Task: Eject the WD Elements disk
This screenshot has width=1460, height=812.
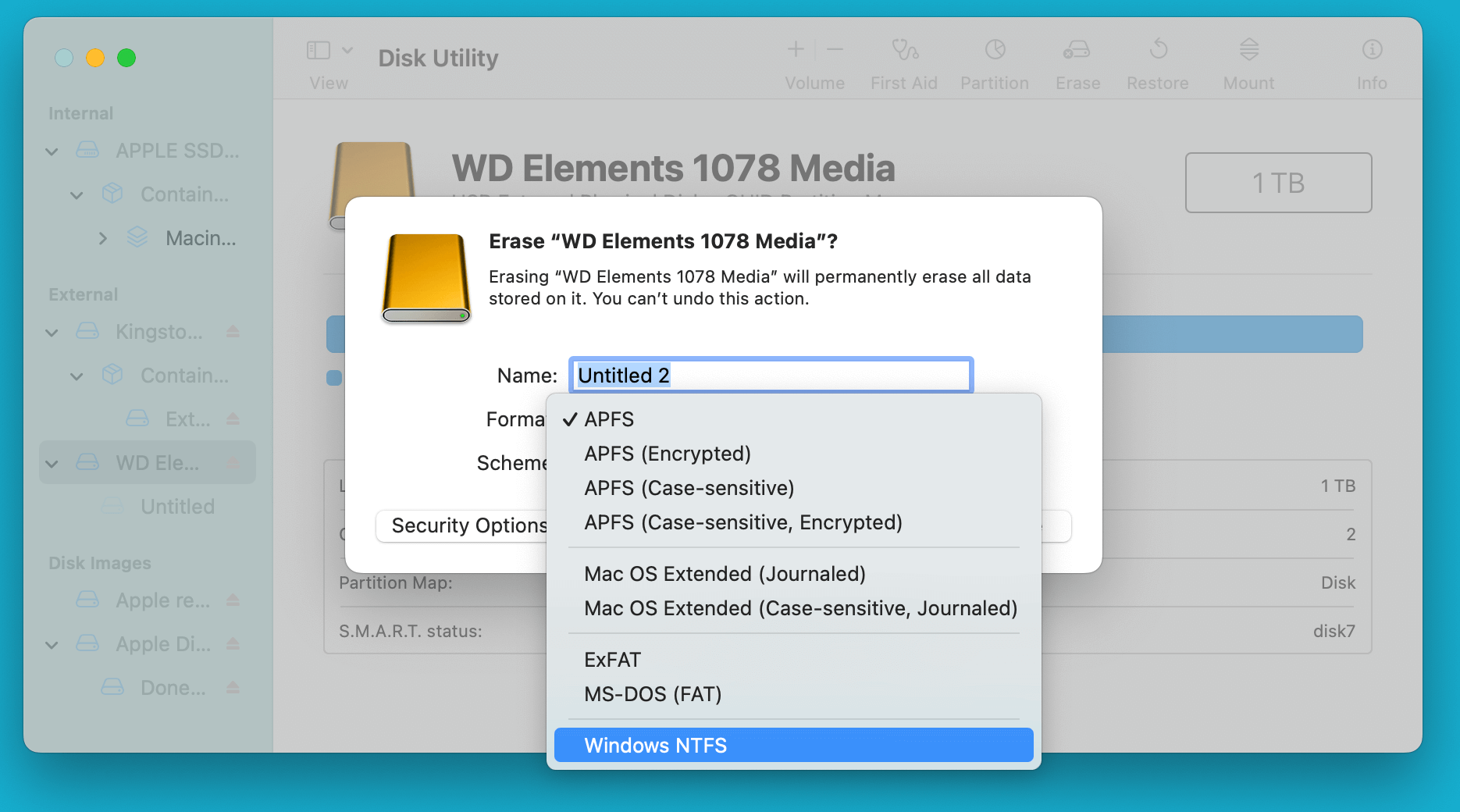Action: 233,462
